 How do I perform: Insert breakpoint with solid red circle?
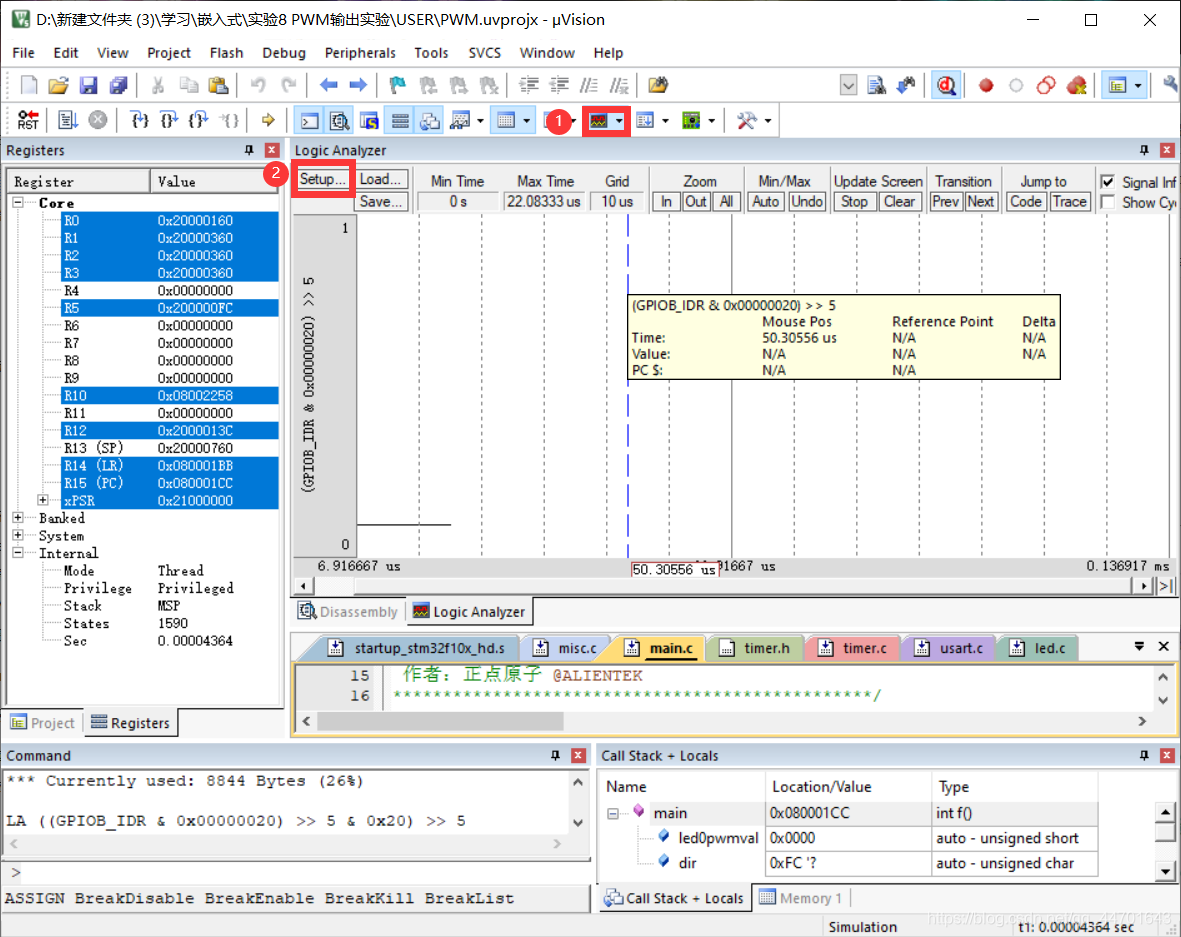point(986,85)
